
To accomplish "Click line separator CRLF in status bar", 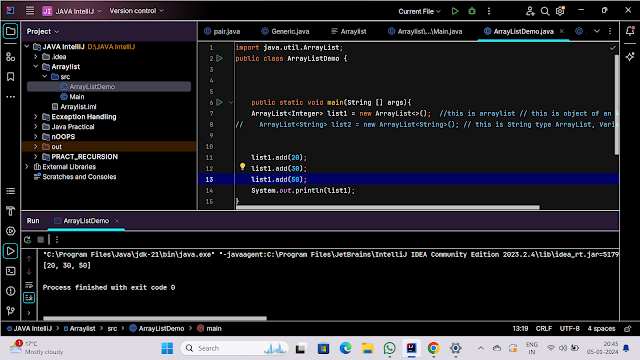I will pyautogui.click(x=544, y=329).
